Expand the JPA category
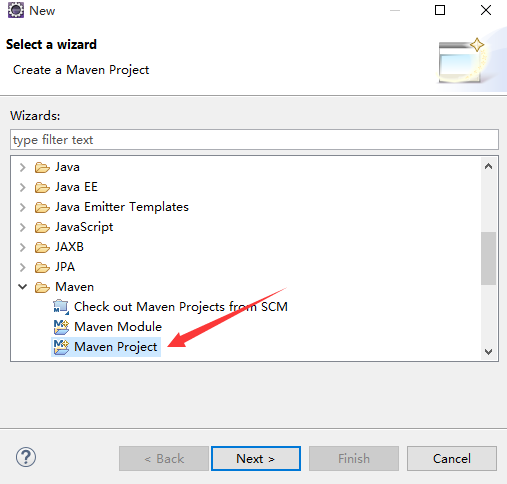 [22, 267]
